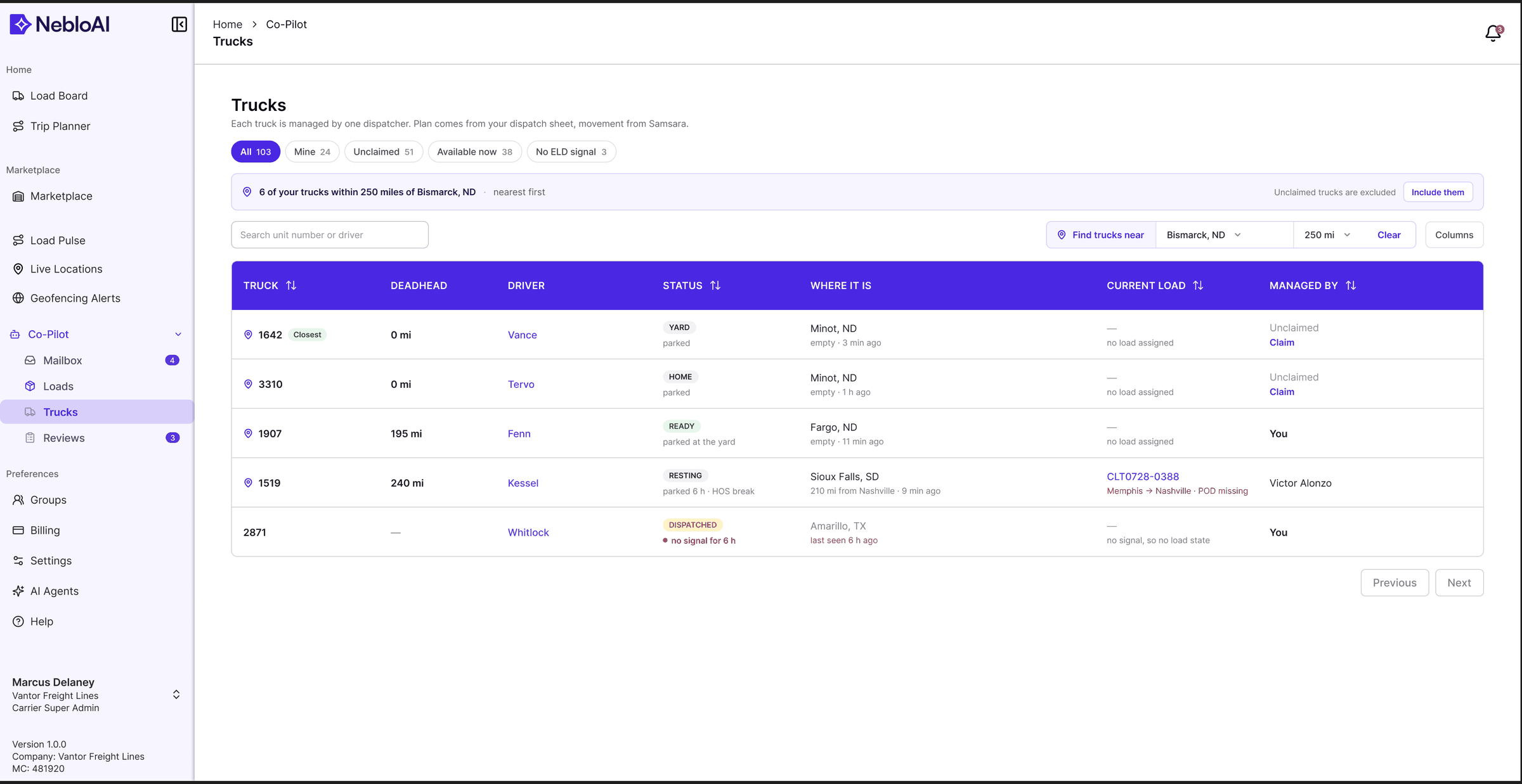Screen dimensions: 1522x784
Task: Collapse the Co-Pilot section chevron
Action: point(178,334)
